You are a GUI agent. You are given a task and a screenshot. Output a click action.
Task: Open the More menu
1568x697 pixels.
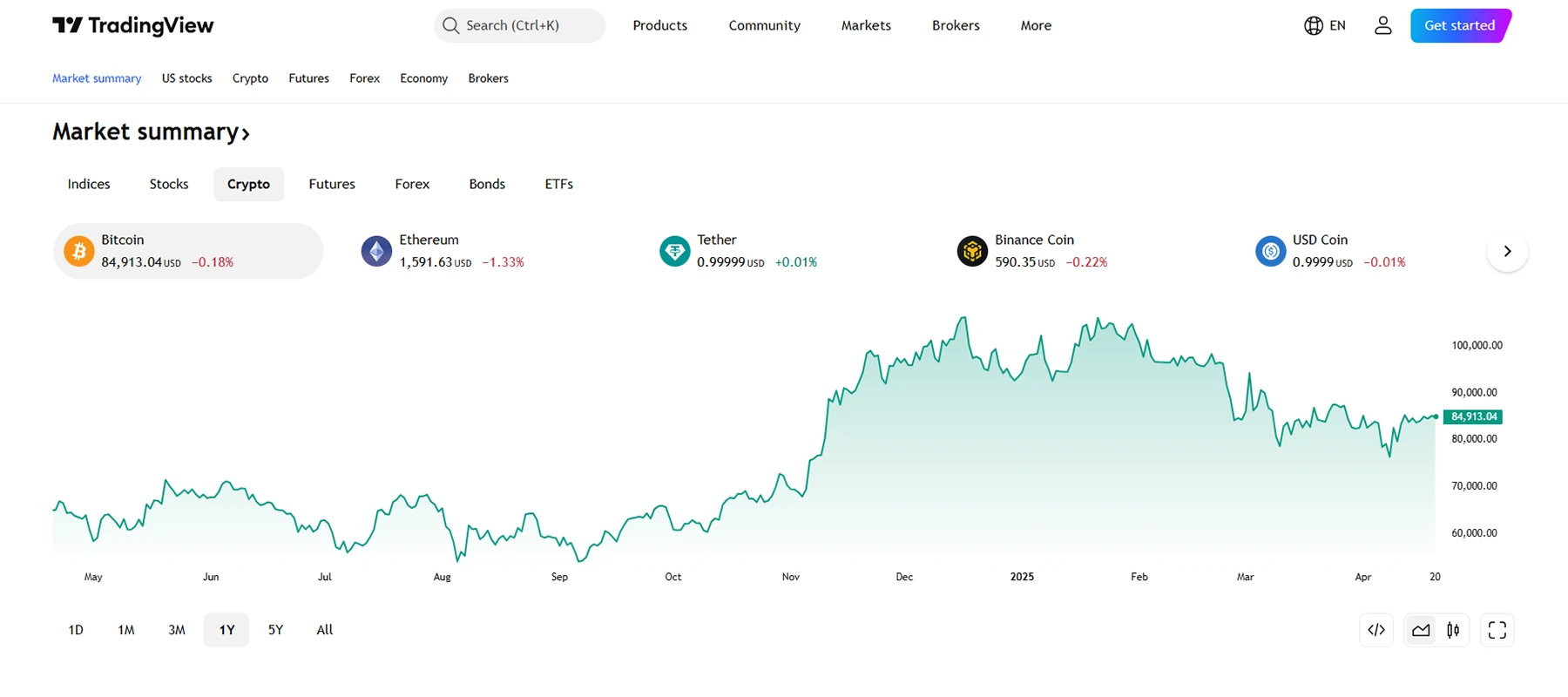click(1036, 25)
